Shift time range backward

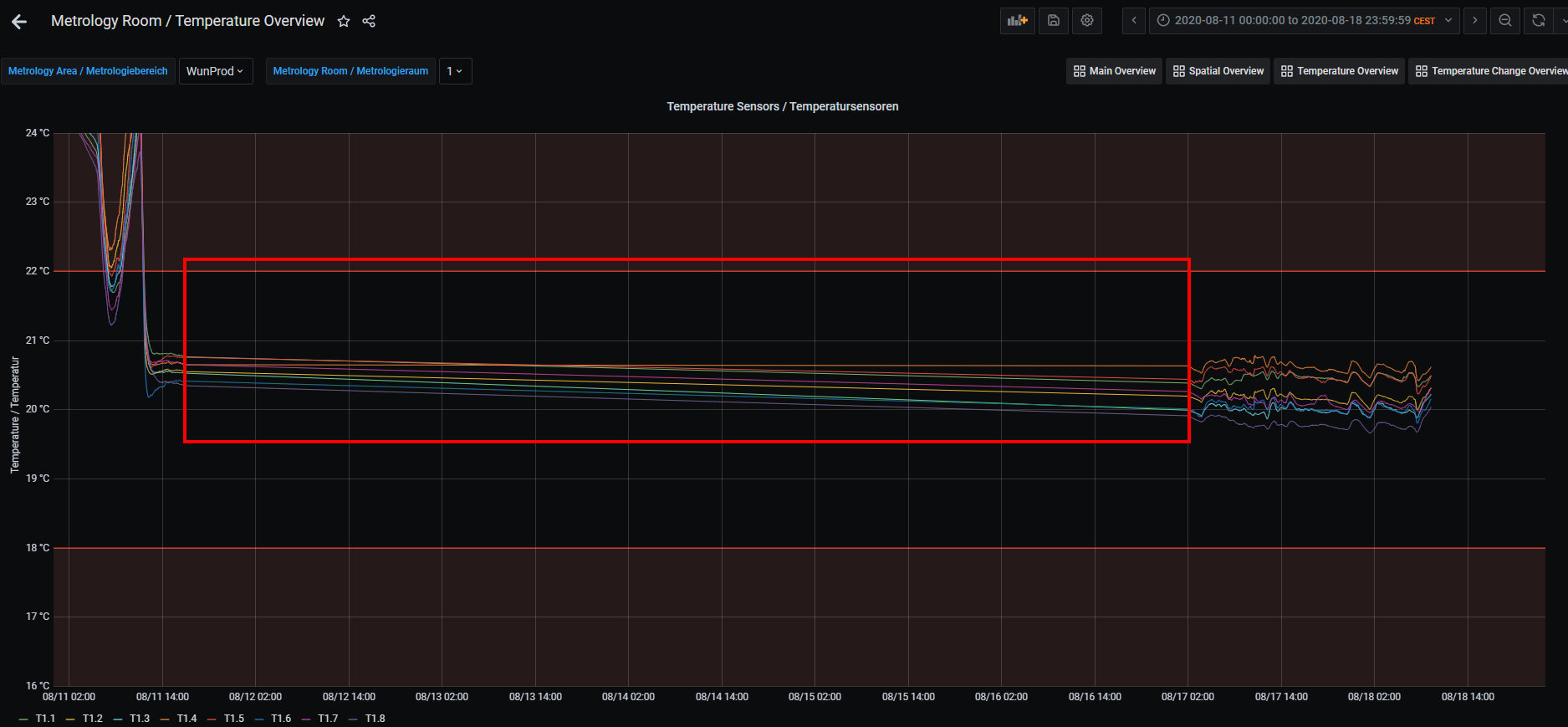1134,21
